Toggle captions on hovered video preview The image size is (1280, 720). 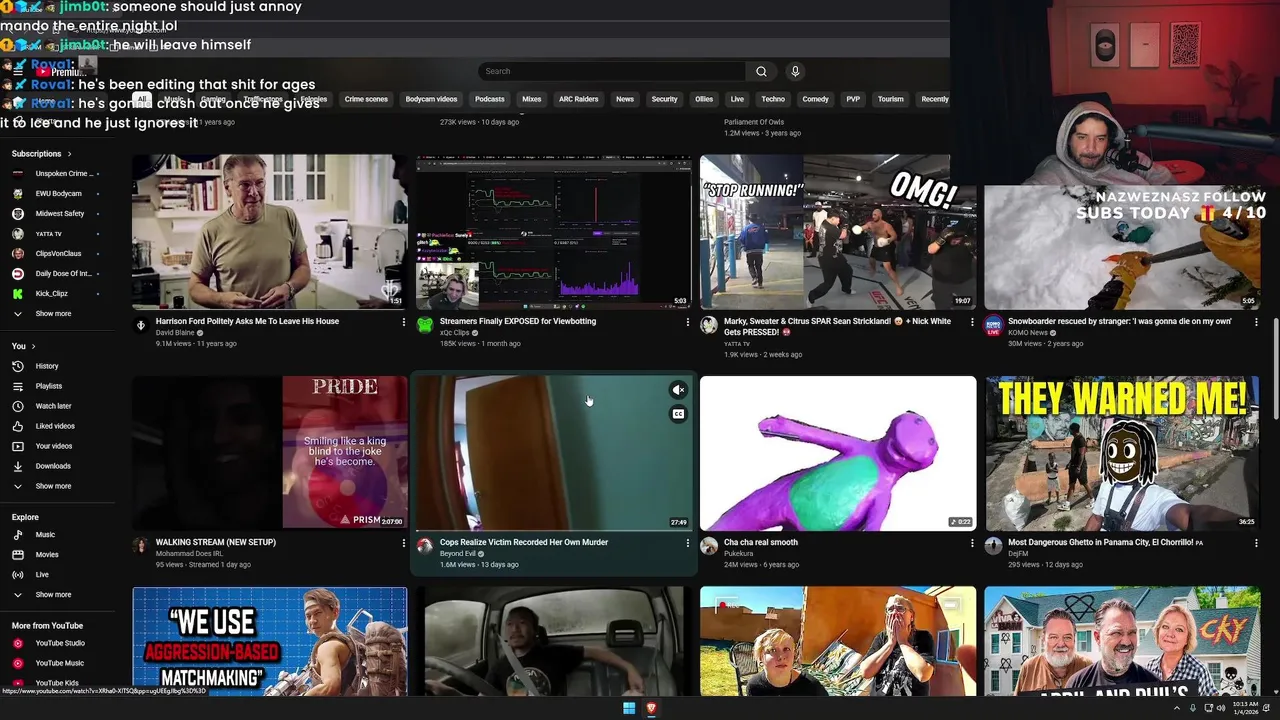678,414
